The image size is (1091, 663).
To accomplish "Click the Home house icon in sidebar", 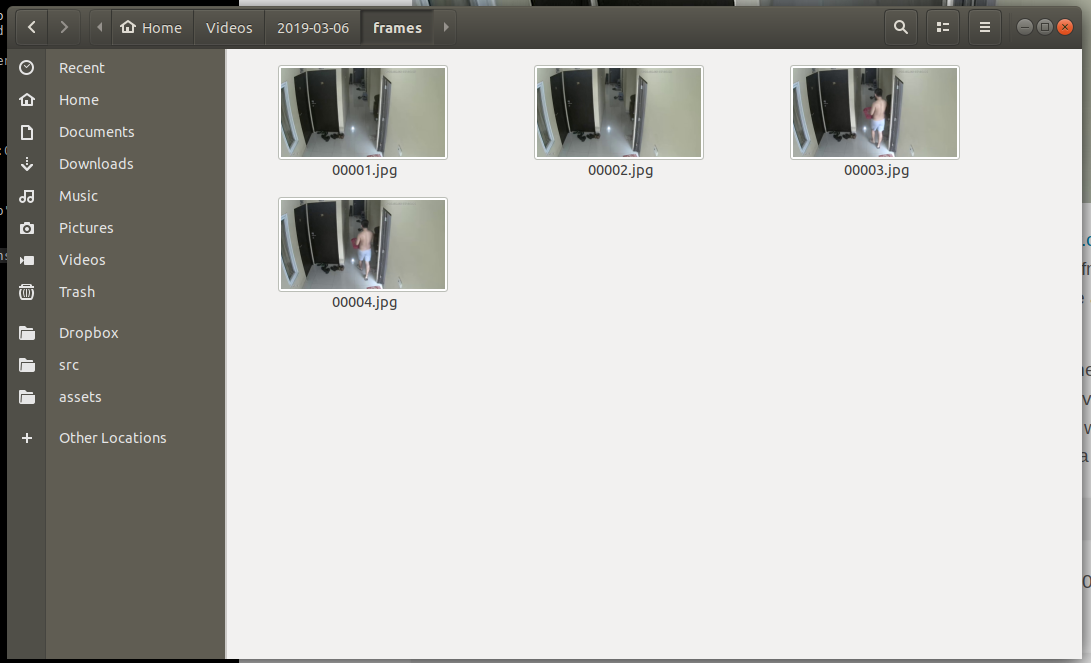I will point(26,99).
